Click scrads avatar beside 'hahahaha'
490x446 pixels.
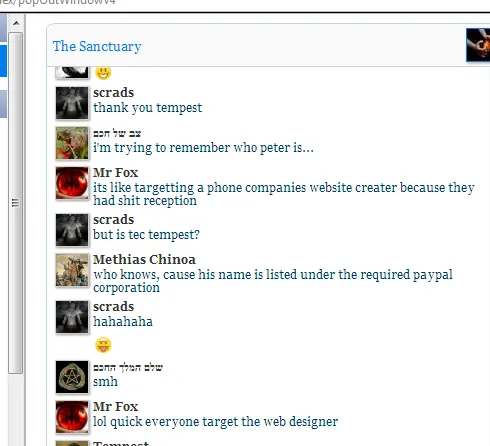coord(72,317)
